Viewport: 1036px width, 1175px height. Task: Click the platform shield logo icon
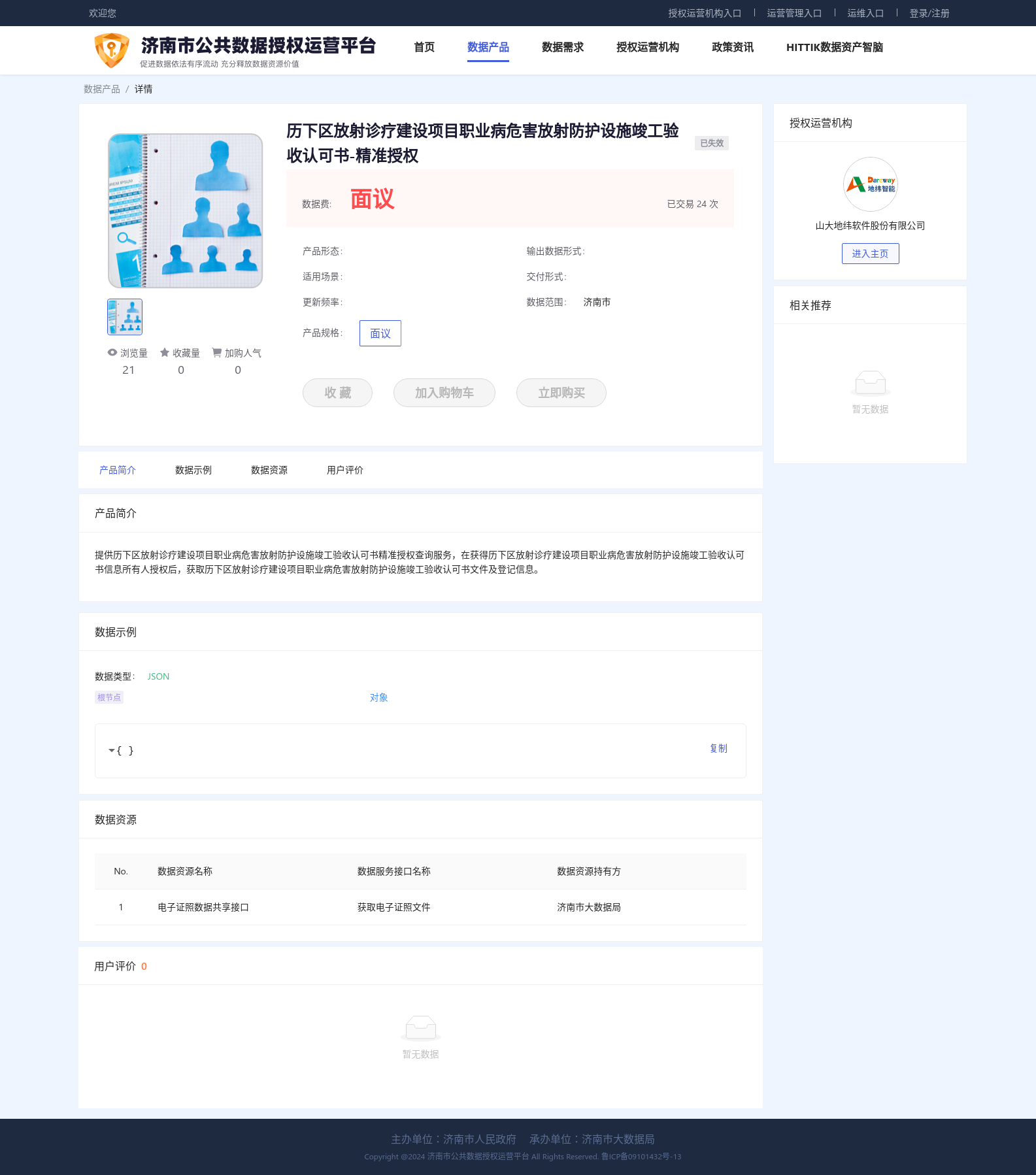click(x=112, y=50)
